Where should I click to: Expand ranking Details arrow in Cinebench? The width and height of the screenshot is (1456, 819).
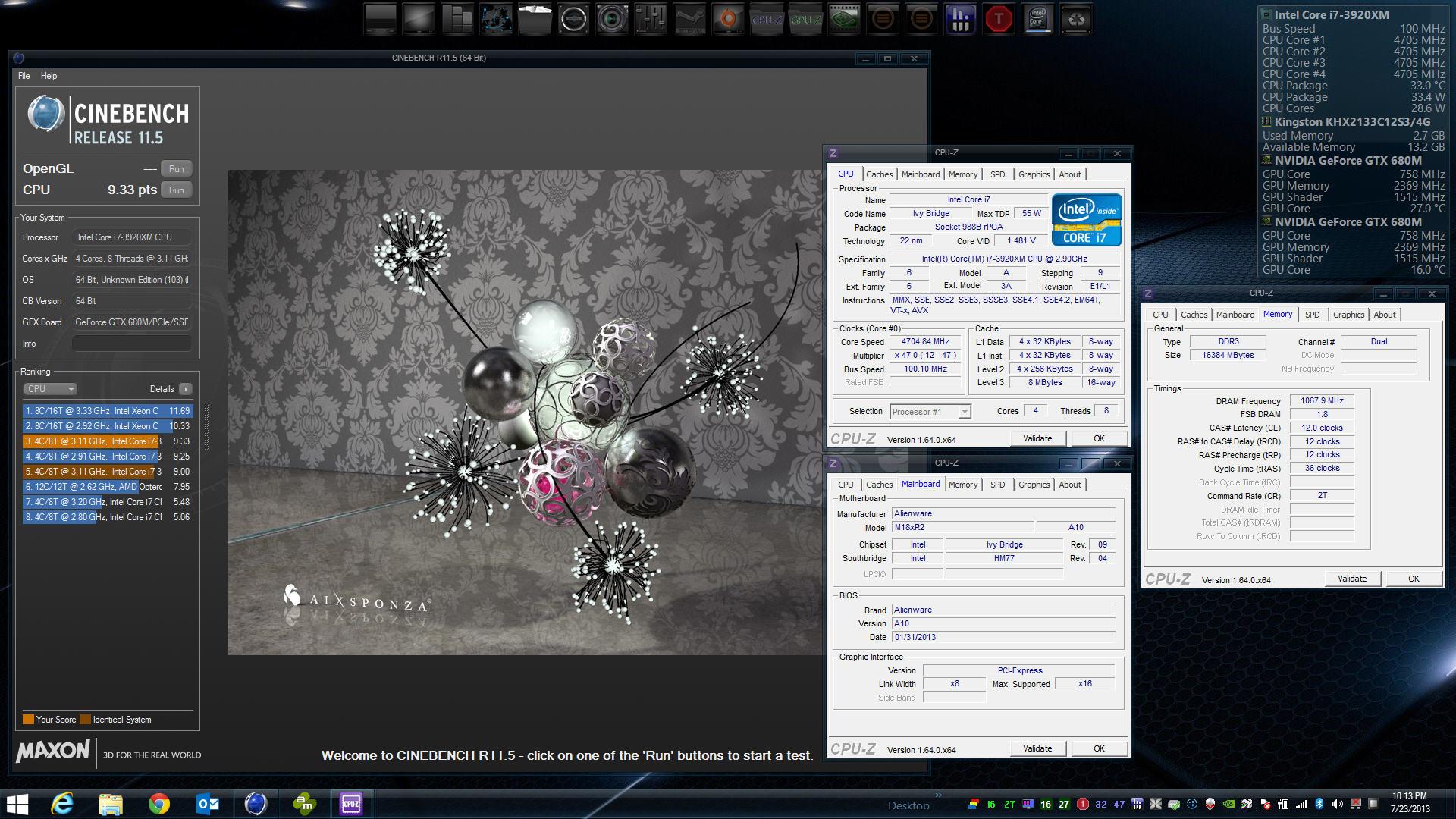point(185,389)
